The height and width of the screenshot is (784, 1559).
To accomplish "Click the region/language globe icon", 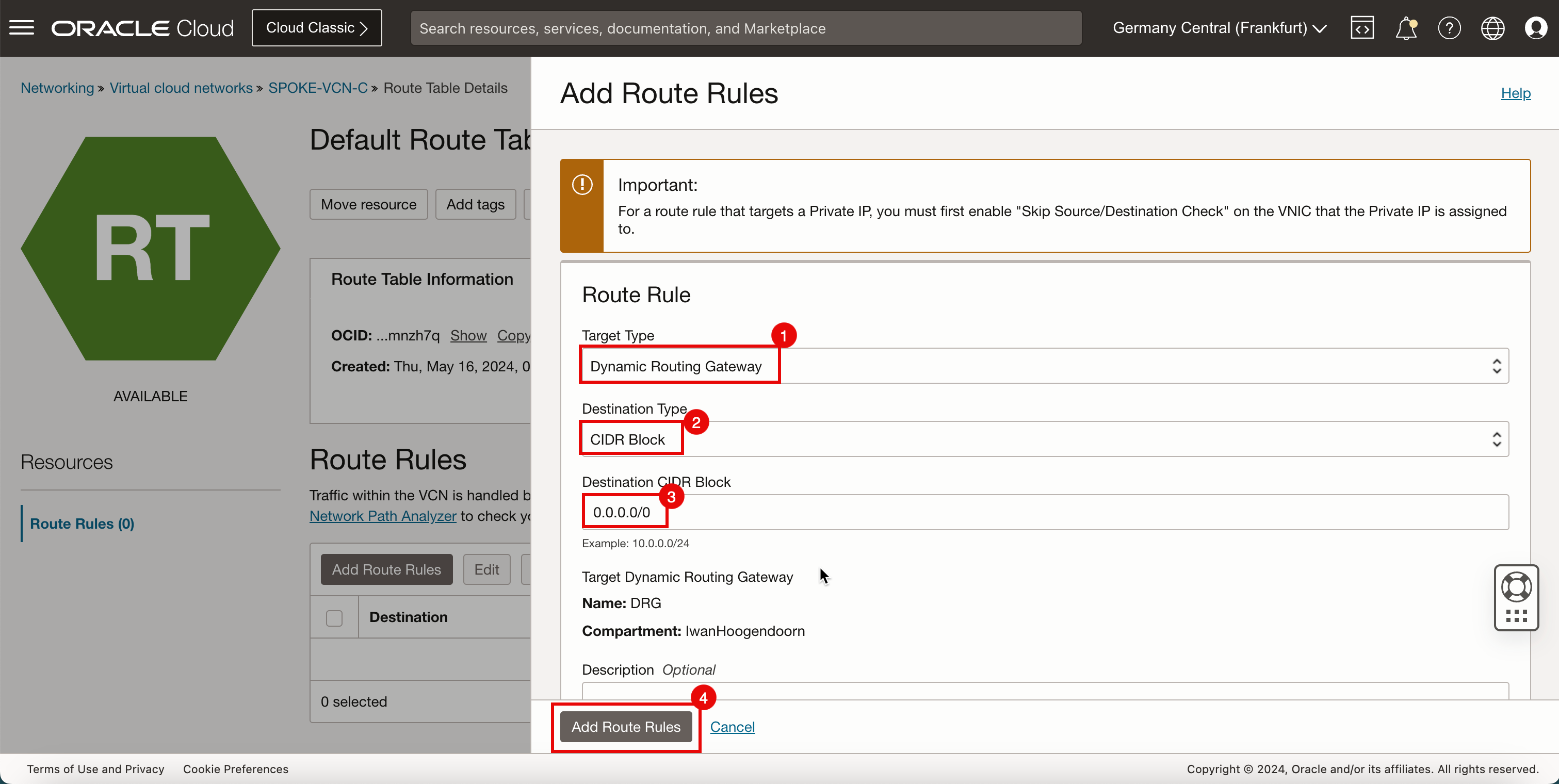I will coord(1493,28).
